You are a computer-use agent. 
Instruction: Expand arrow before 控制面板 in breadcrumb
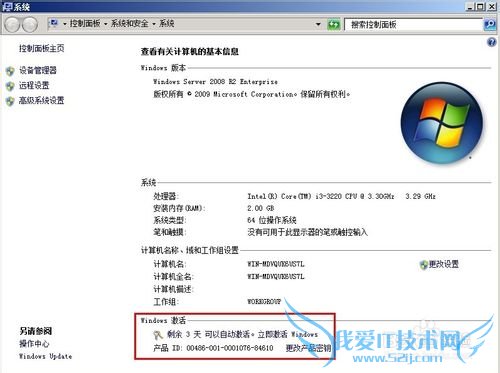point(64,24)
